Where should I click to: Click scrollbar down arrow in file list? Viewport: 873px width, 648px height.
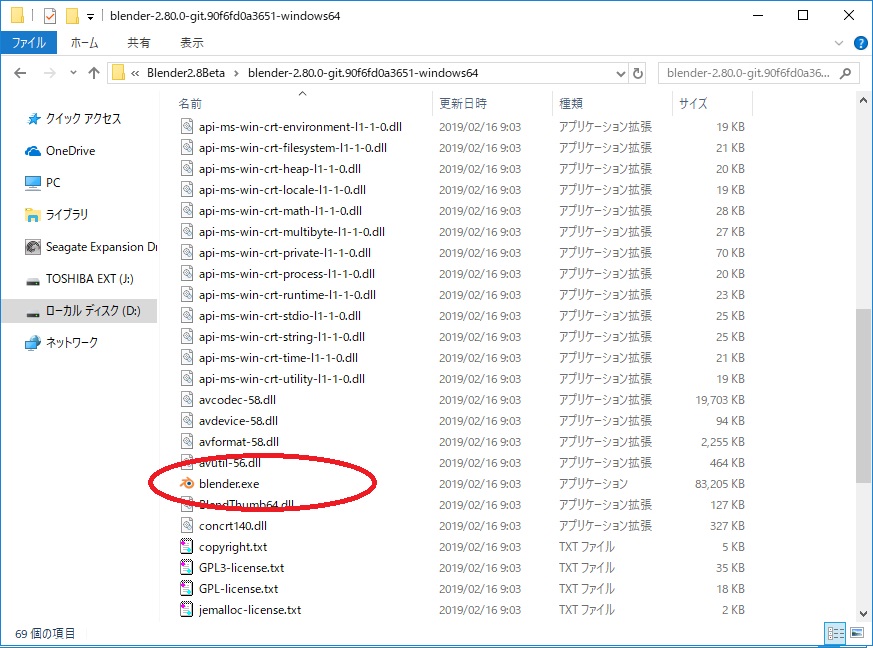[863, 614]
